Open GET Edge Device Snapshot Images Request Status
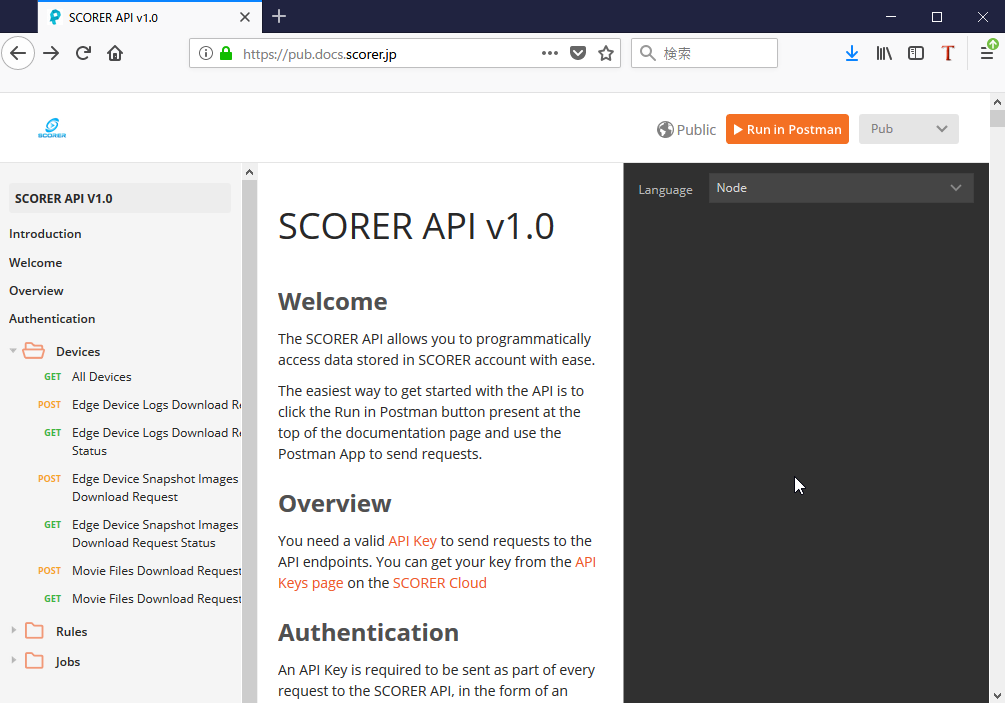The image size is (1005, 703). pyautogui.click(x=155, y=534)
